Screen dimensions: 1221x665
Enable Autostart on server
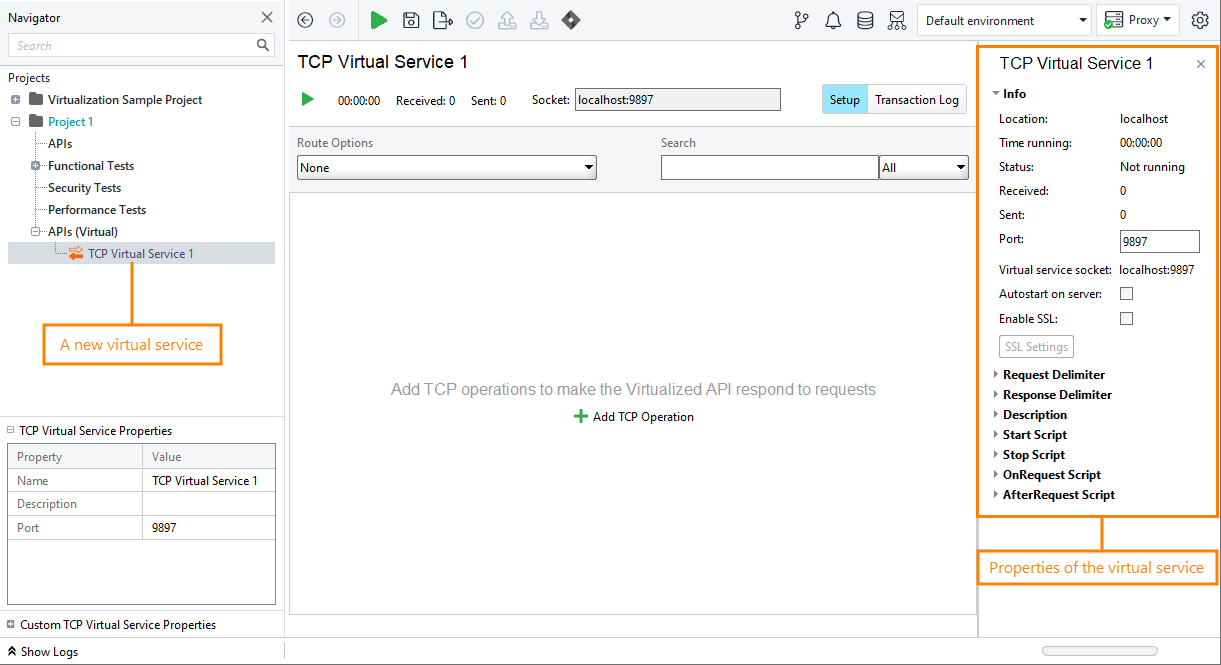click(1126, 293)
